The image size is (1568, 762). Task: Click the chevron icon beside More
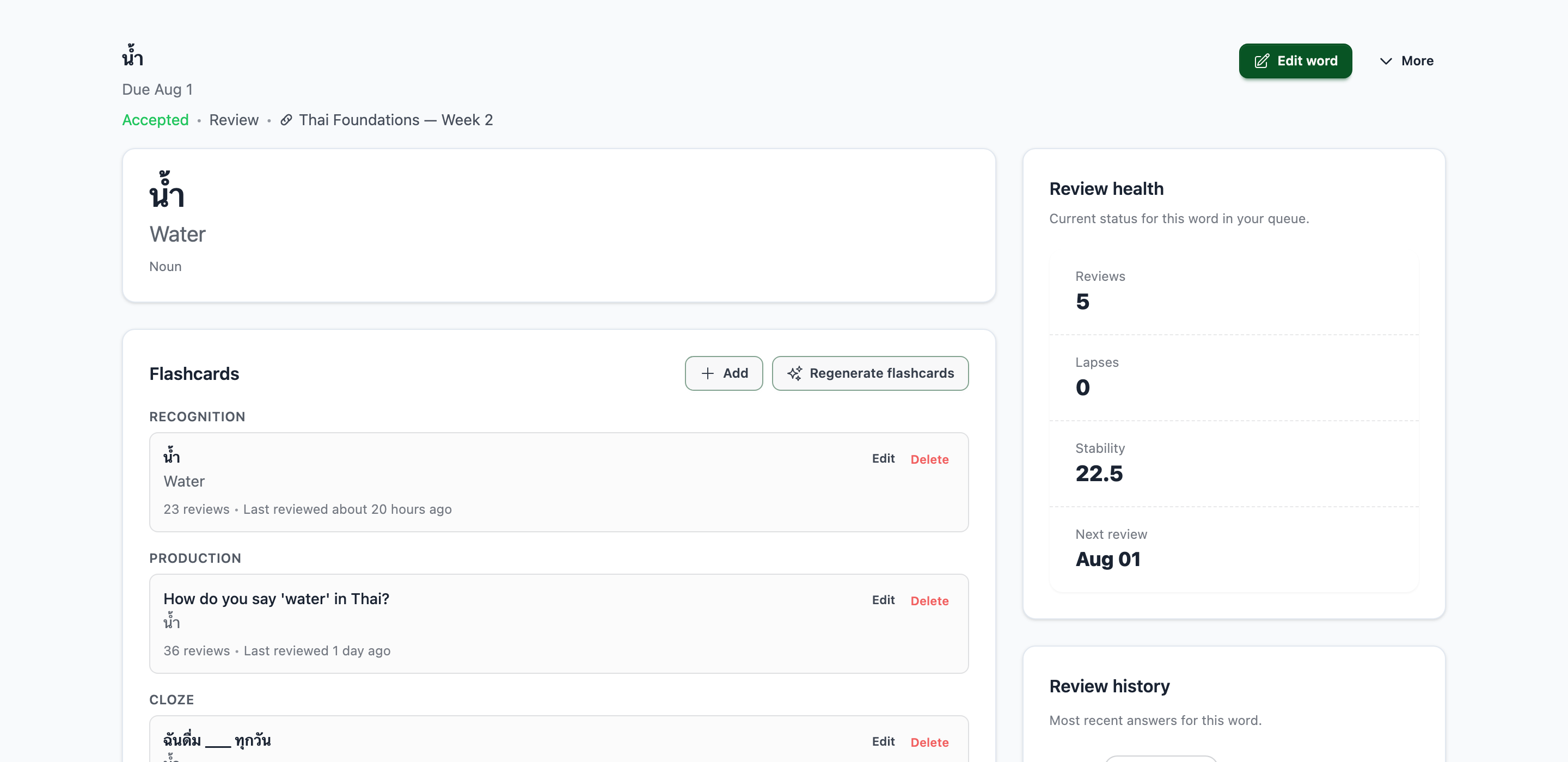pos(1386,61)
